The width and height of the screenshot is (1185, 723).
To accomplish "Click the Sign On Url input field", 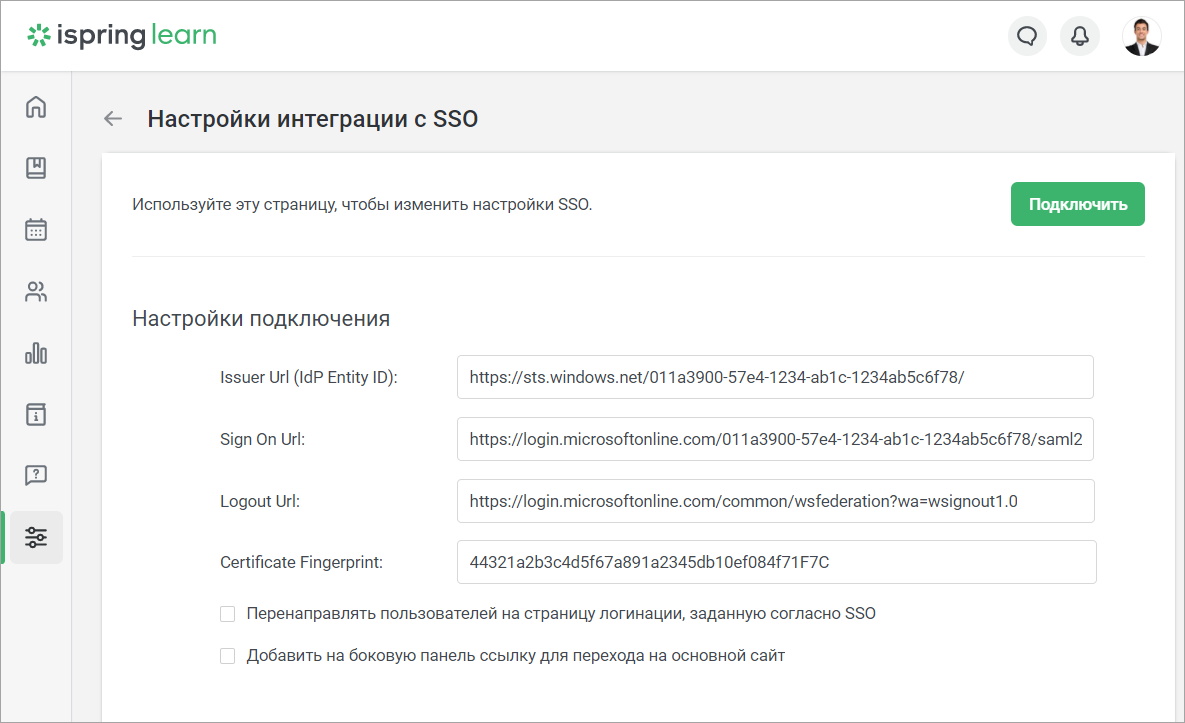I will click(x=775, y=439).
